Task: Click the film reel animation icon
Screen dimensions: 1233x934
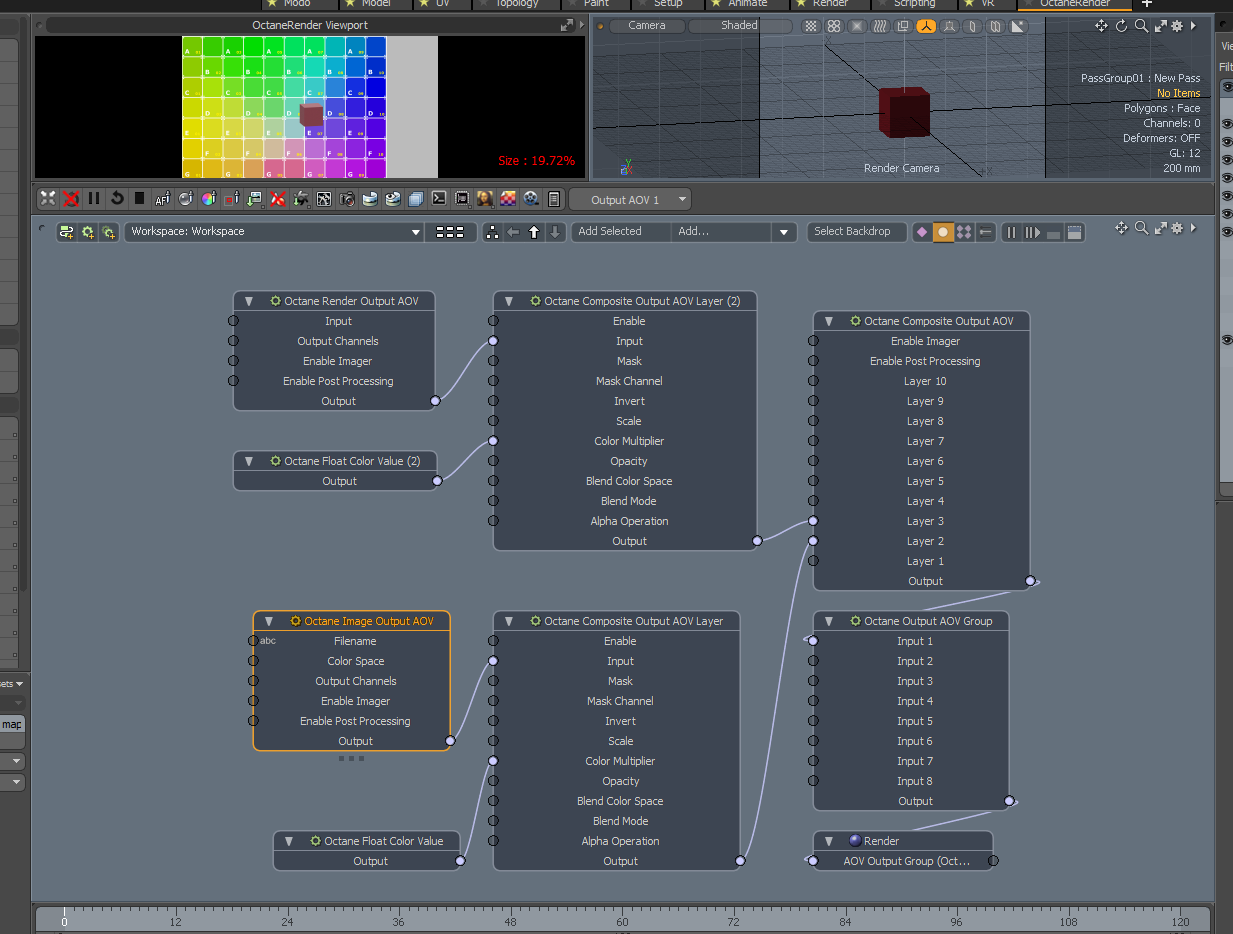Action: pyautogui.click(x=531, y=199)
